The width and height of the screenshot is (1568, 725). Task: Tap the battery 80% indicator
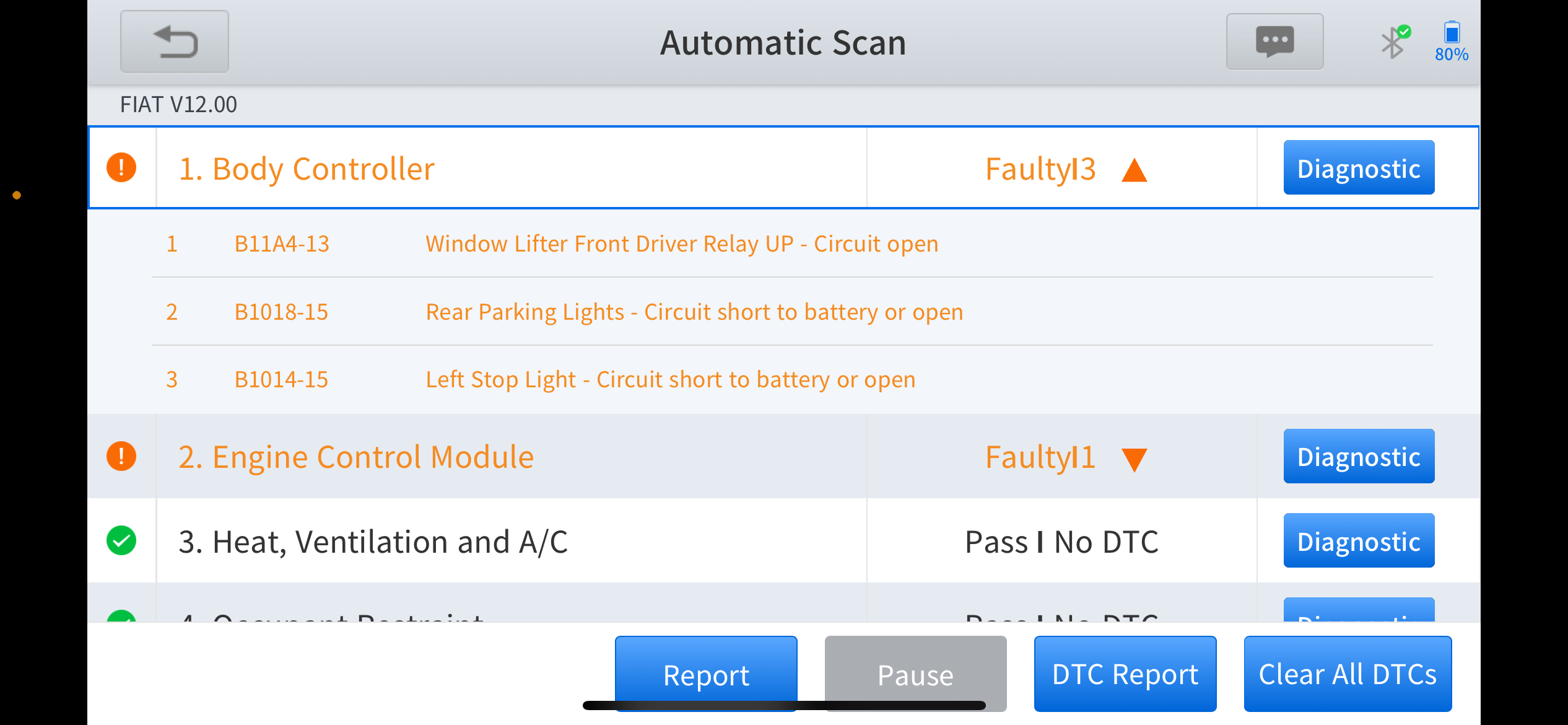click(1452, 42)
